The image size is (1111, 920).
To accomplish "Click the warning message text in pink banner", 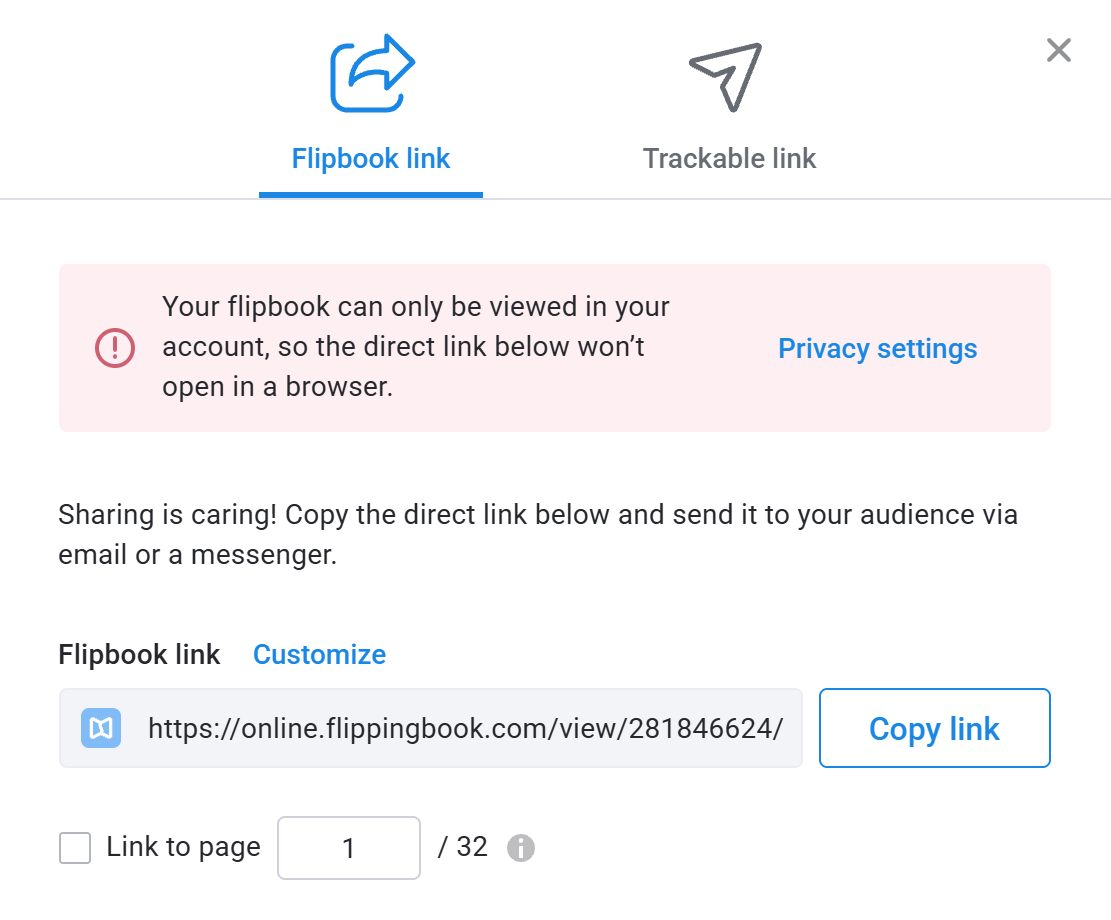I will pos(416,347).
